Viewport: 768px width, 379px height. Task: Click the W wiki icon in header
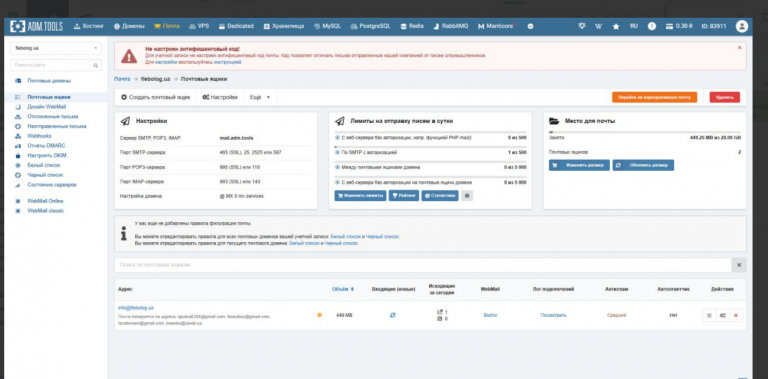click(599, 26)
